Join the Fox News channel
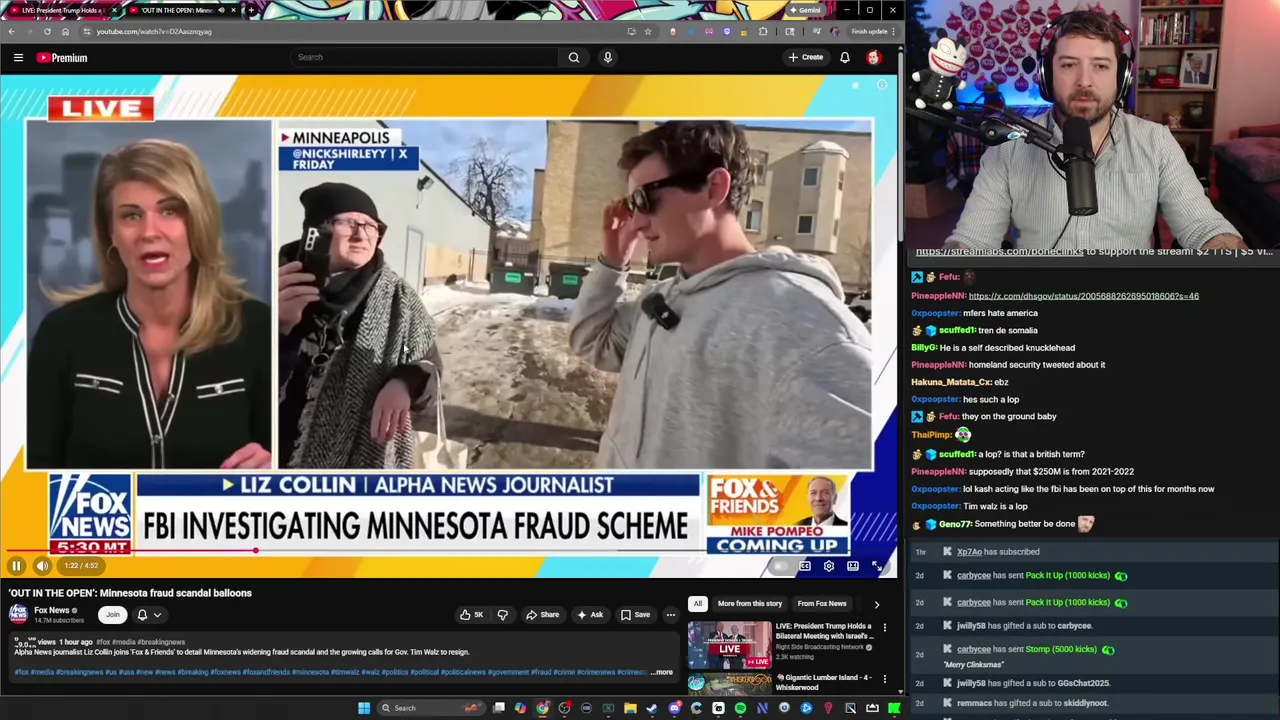Screen dimensions: 1280x720 113,615
